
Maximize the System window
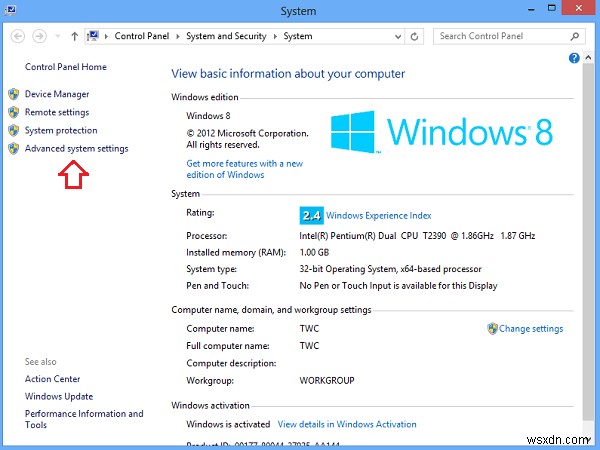[x=551, y=8]
